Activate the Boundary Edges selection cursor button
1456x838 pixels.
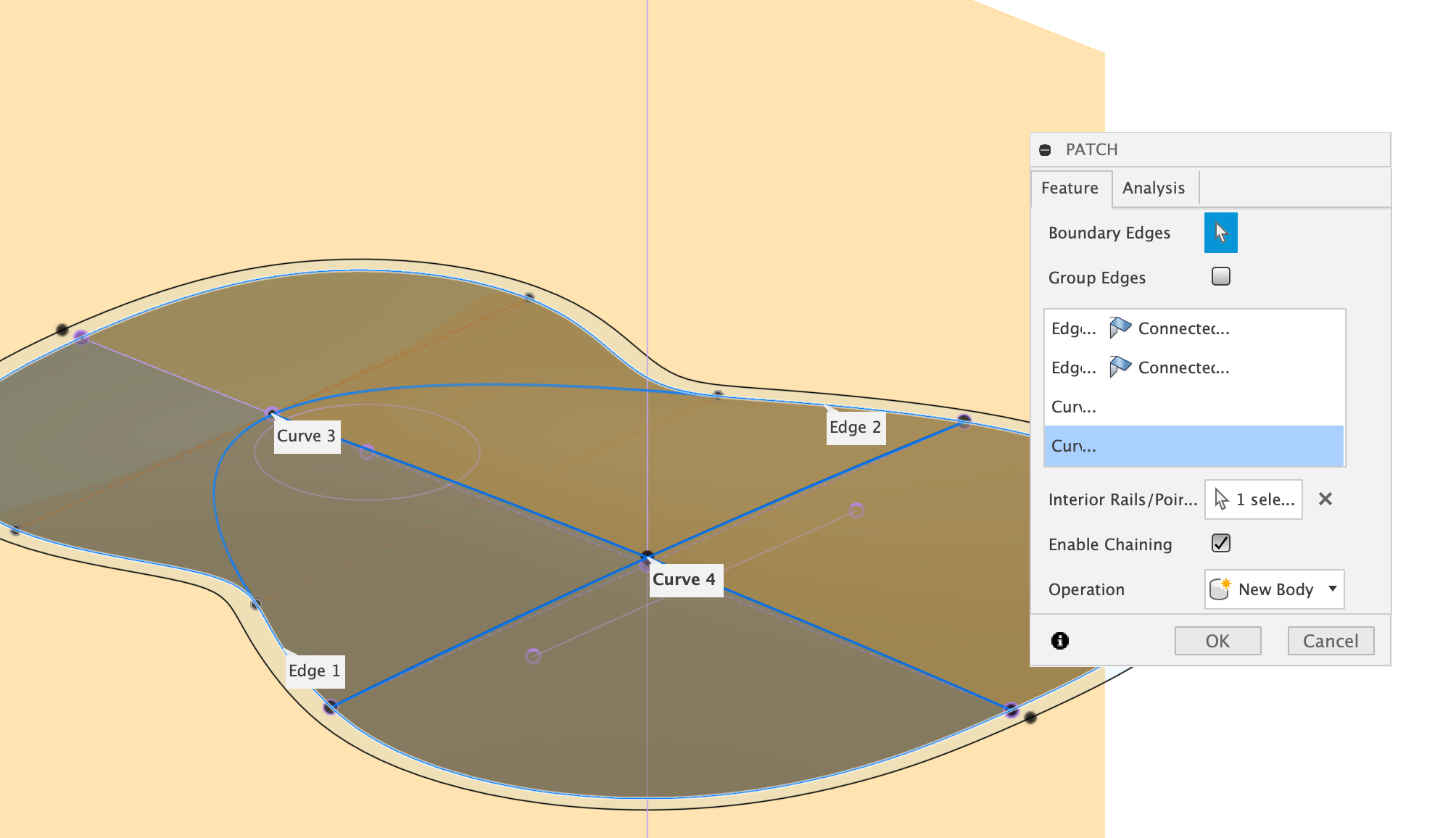tap(1220, 233)
